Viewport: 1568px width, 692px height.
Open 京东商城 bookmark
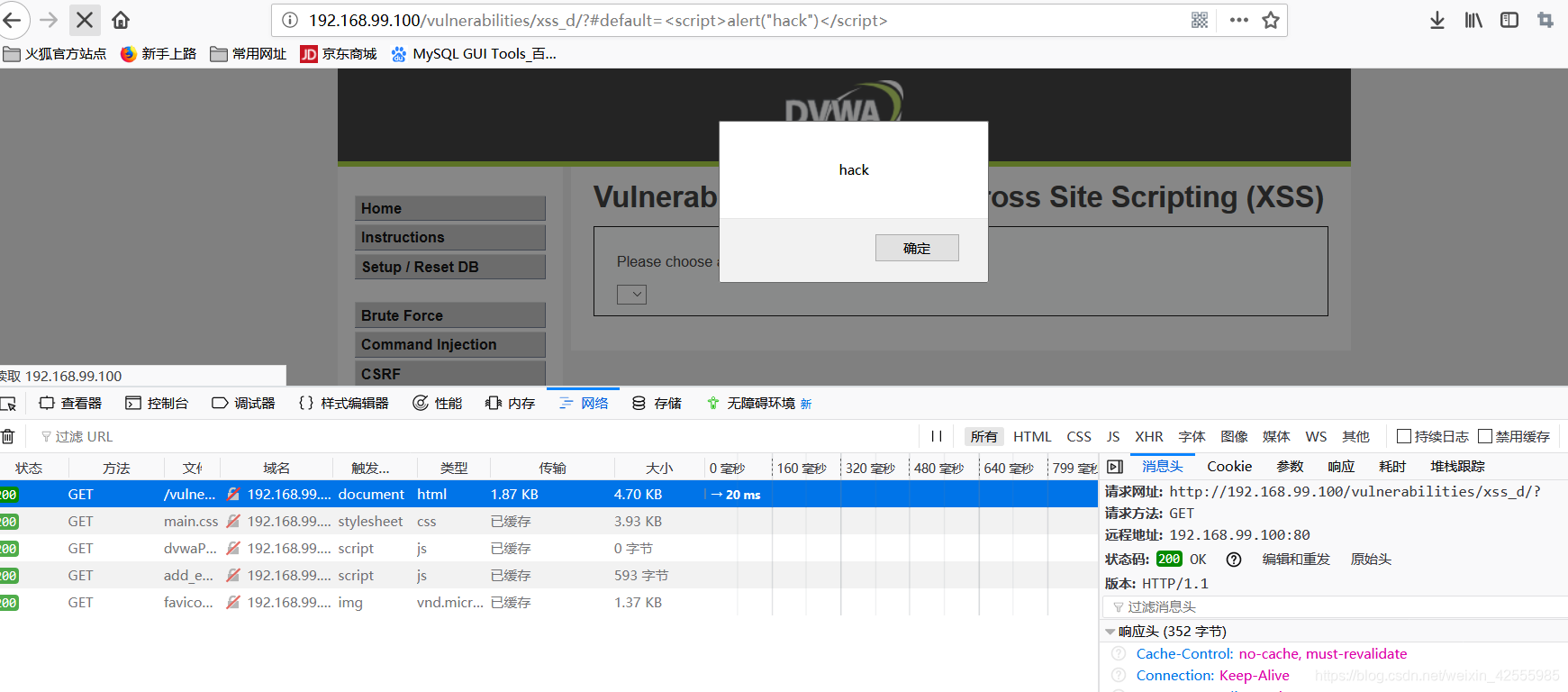(x=339, y=54)
